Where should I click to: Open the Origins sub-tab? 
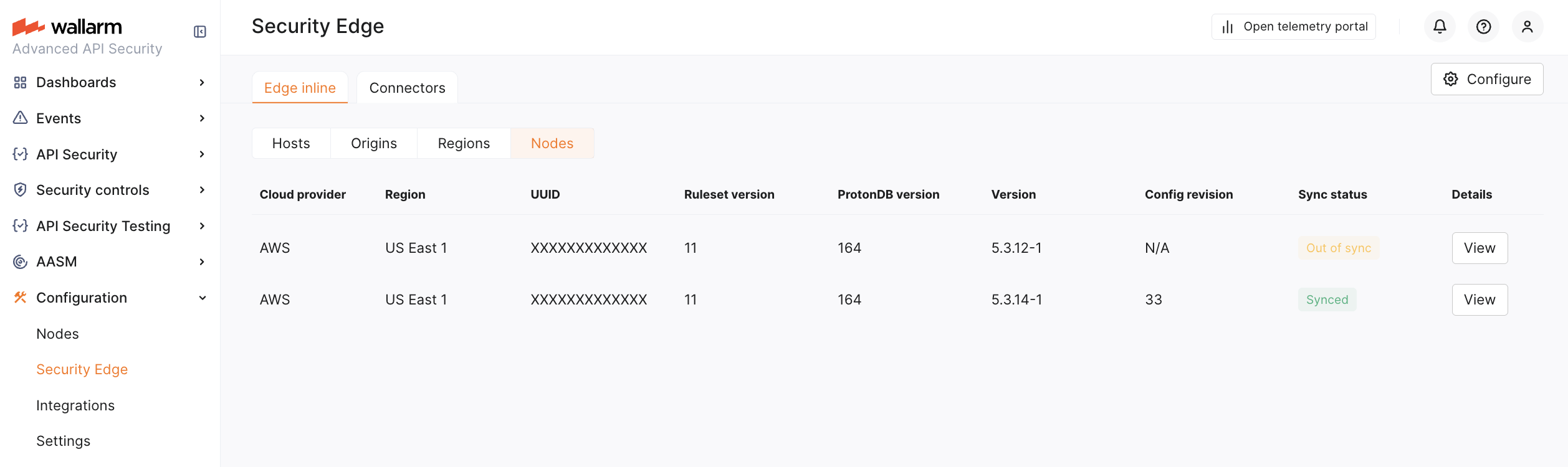coord(374,143)
